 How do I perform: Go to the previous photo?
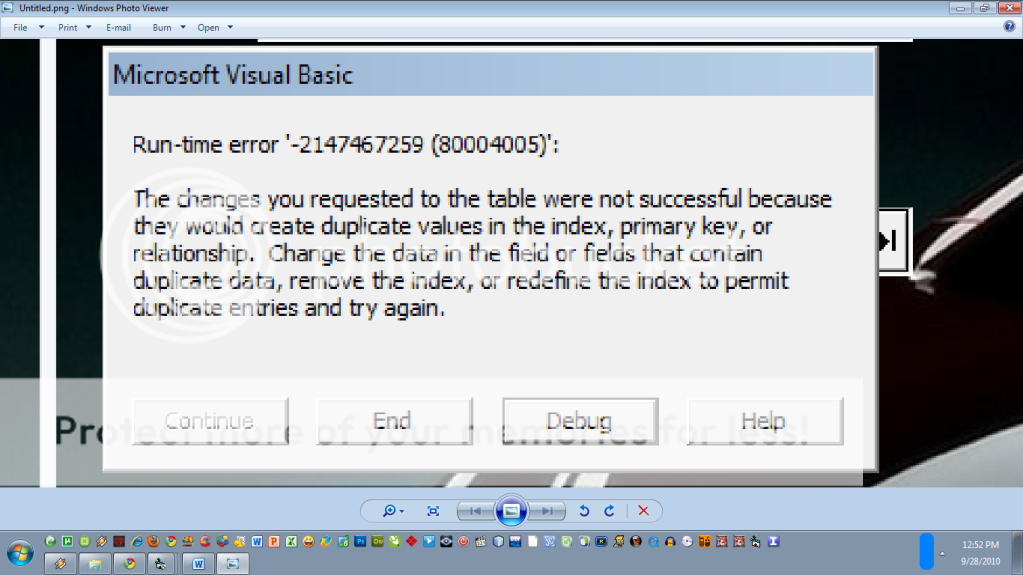(x=476, y=511)
